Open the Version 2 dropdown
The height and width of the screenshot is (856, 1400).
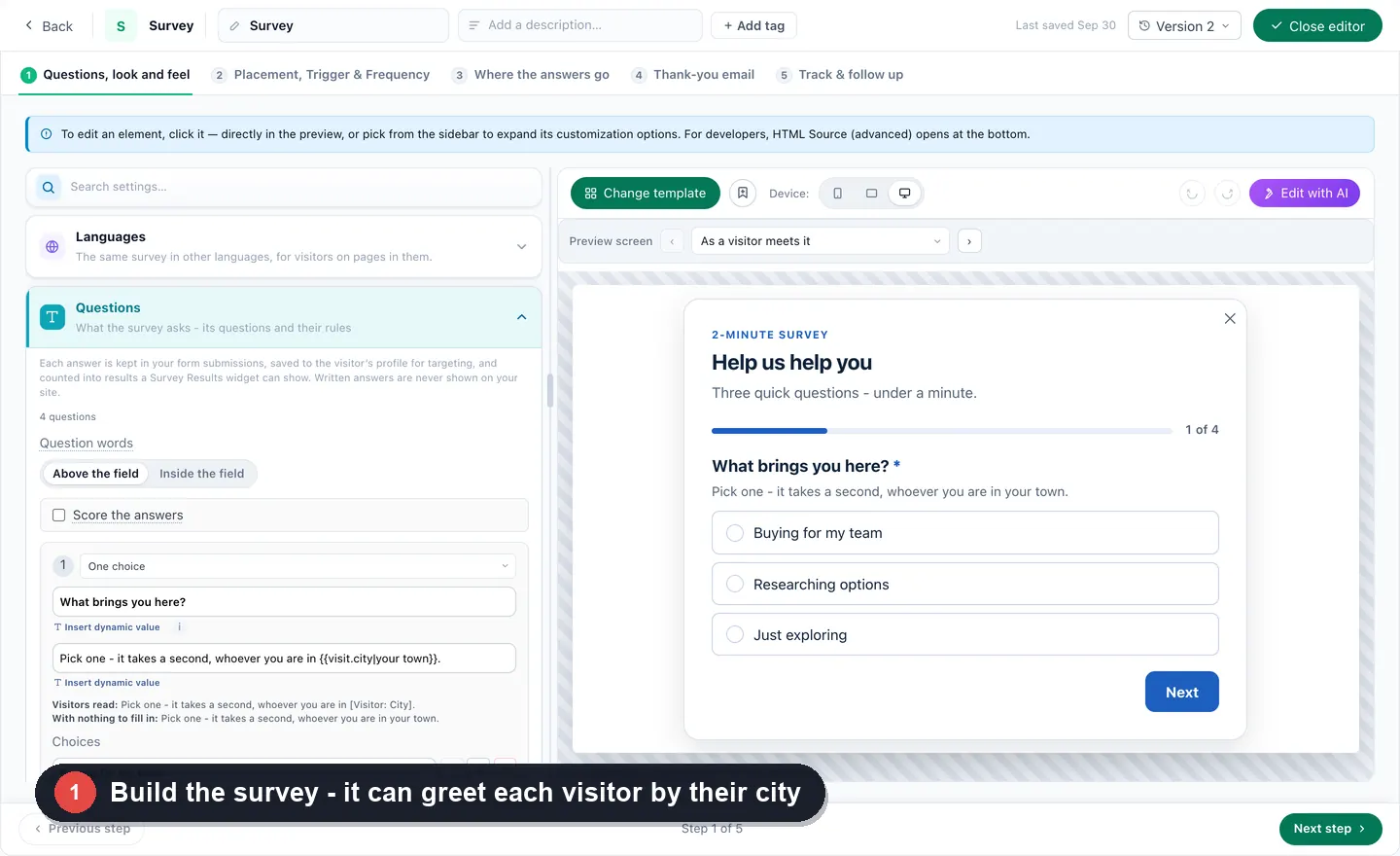click(x=1184, y=26)
